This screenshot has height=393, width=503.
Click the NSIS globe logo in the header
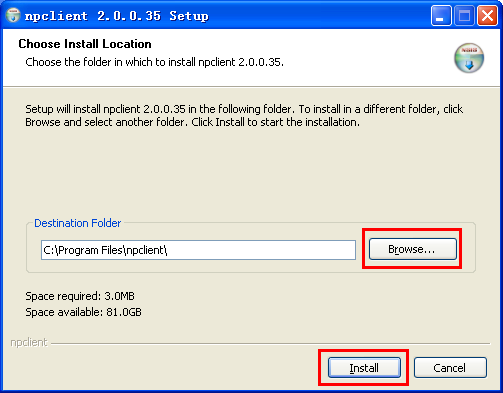(469, 58)
